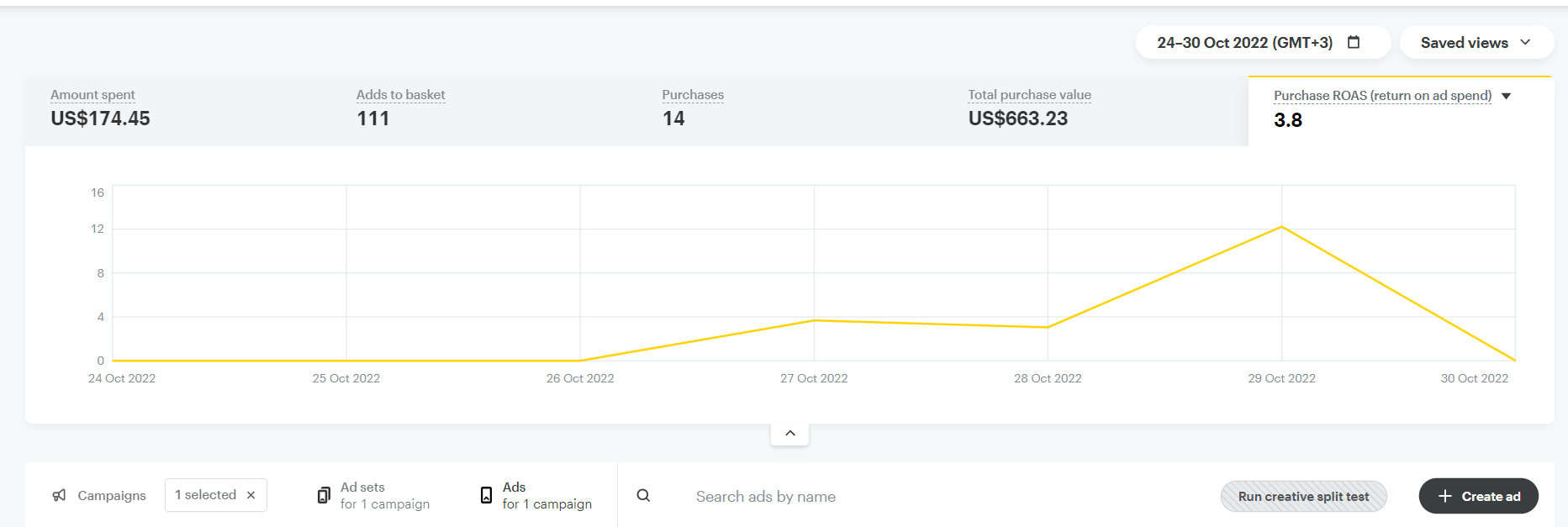The width and height of the screenshot is (1568, 527).
Task: Collapse the chart panel with the chevron
Action: tap(789, 433)
